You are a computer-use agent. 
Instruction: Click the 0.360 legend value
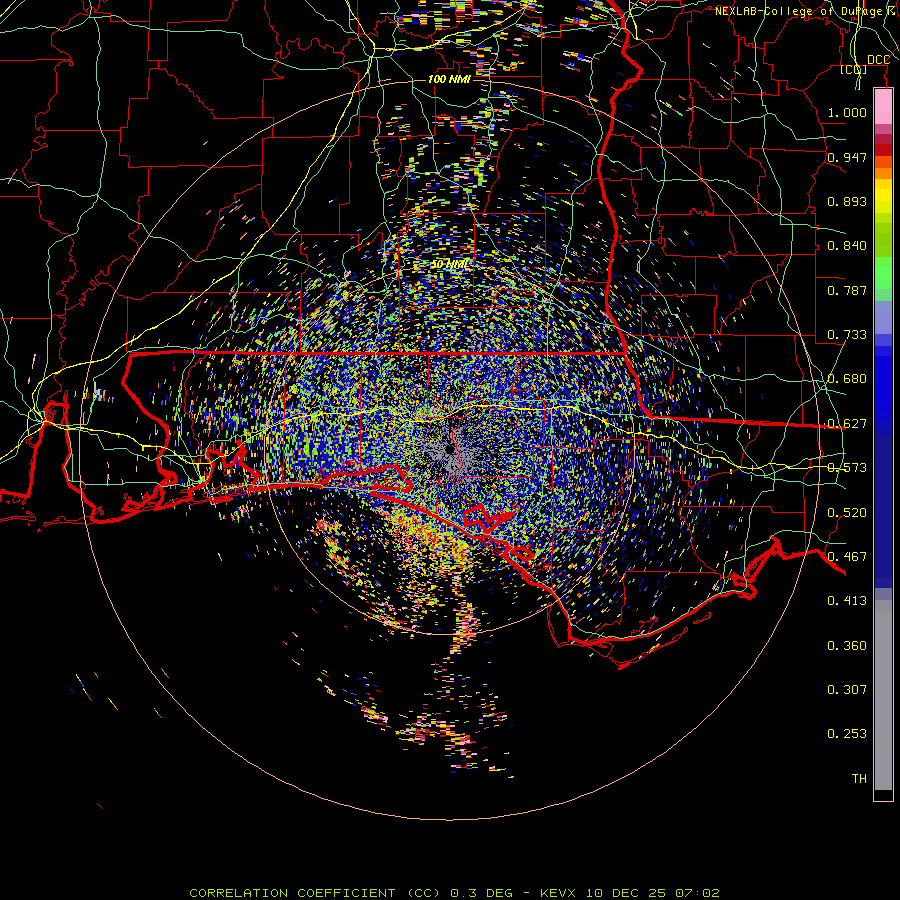[x=847, y=646]
